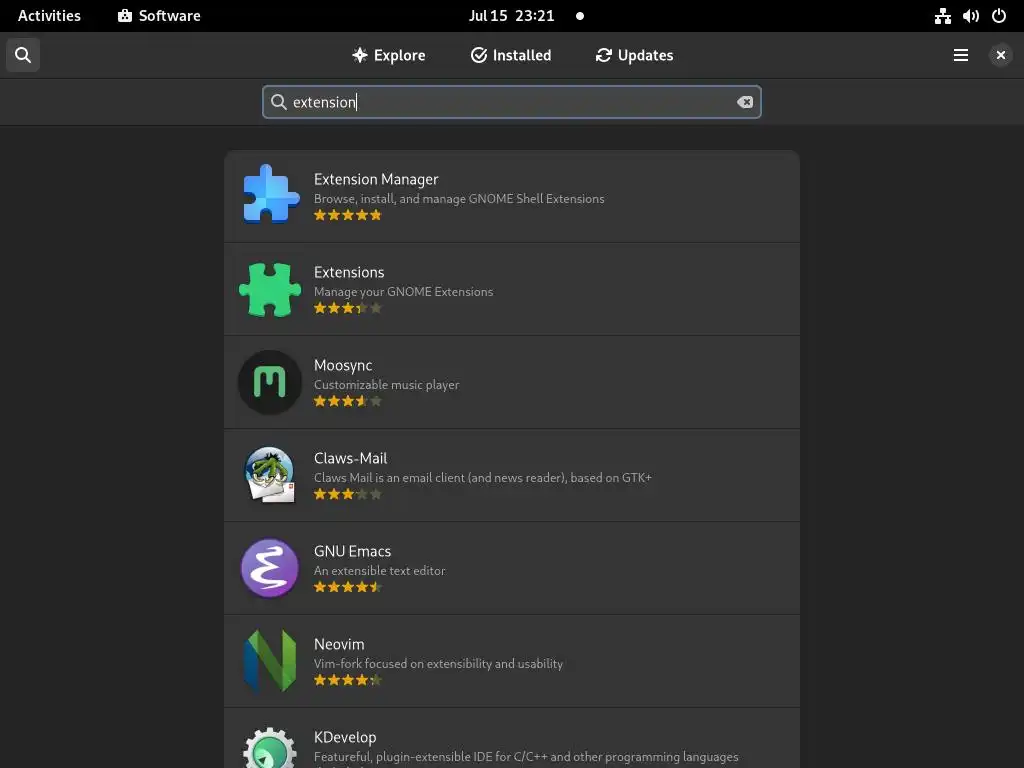Click the power icon in the top bar
Image resolution: width=1024 pixels, height=768 pixels.
coord(999,16)
